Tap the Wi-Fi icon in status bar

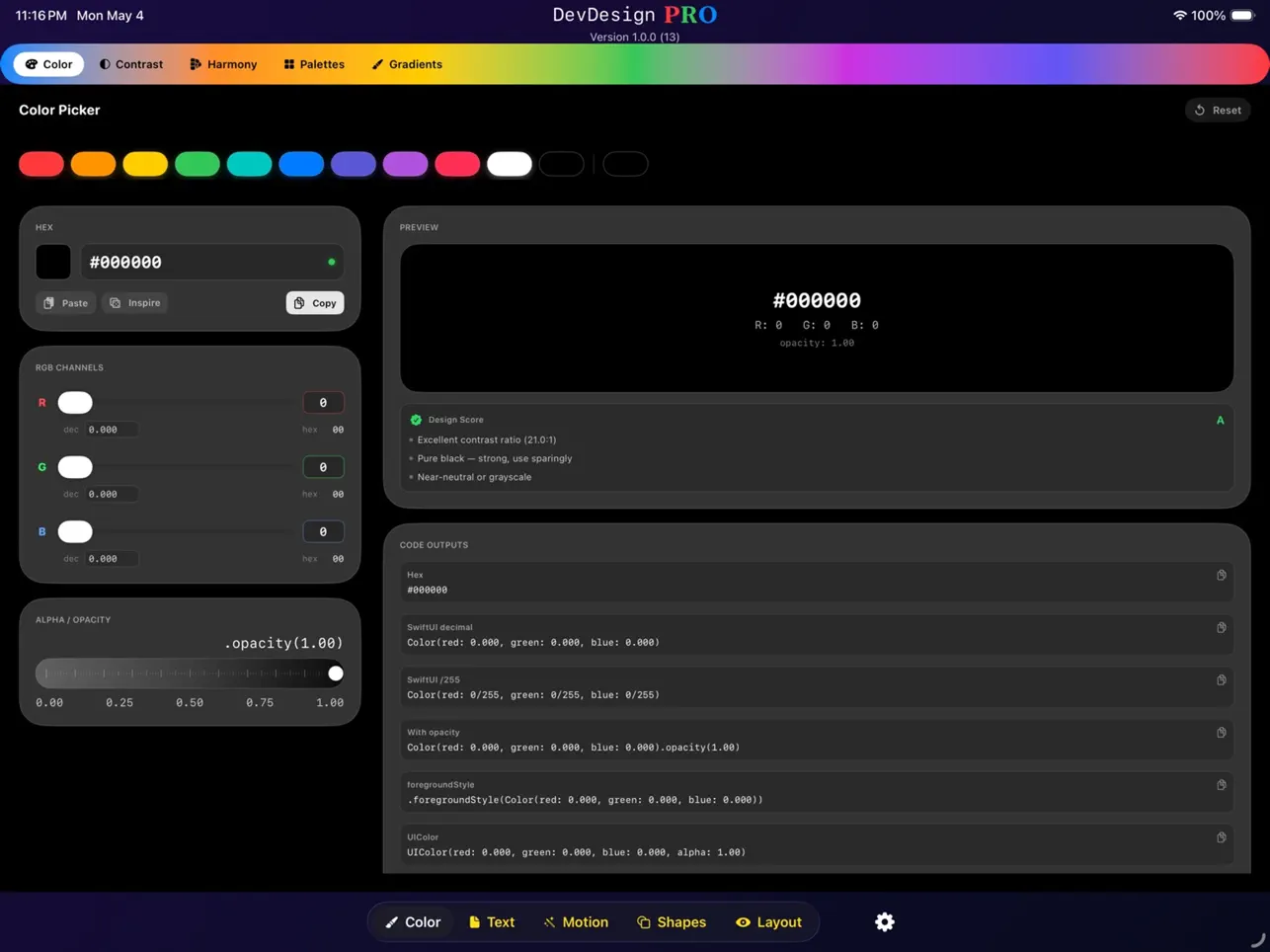(1179, 16)
